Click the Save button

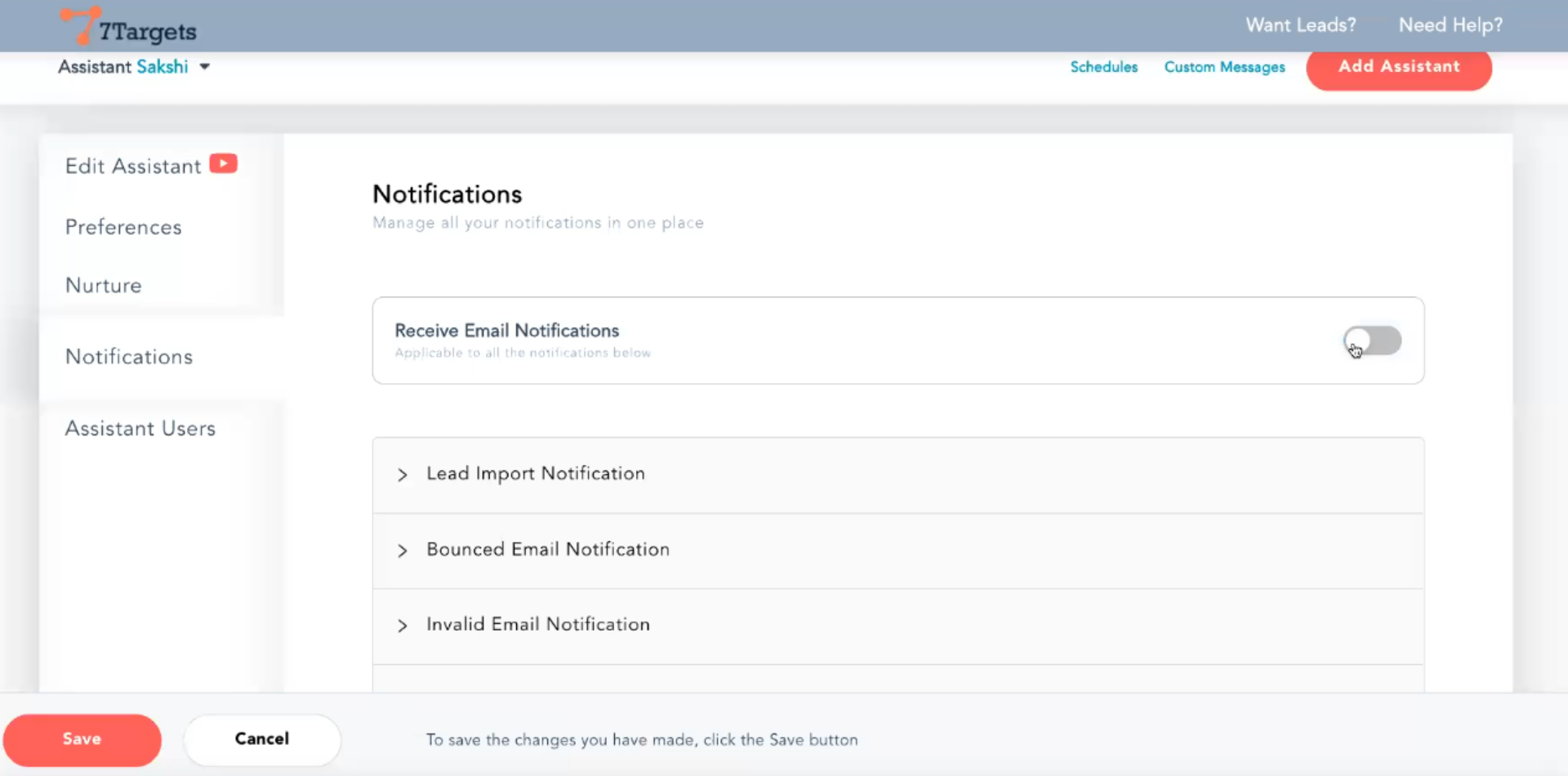pos(82,739)
